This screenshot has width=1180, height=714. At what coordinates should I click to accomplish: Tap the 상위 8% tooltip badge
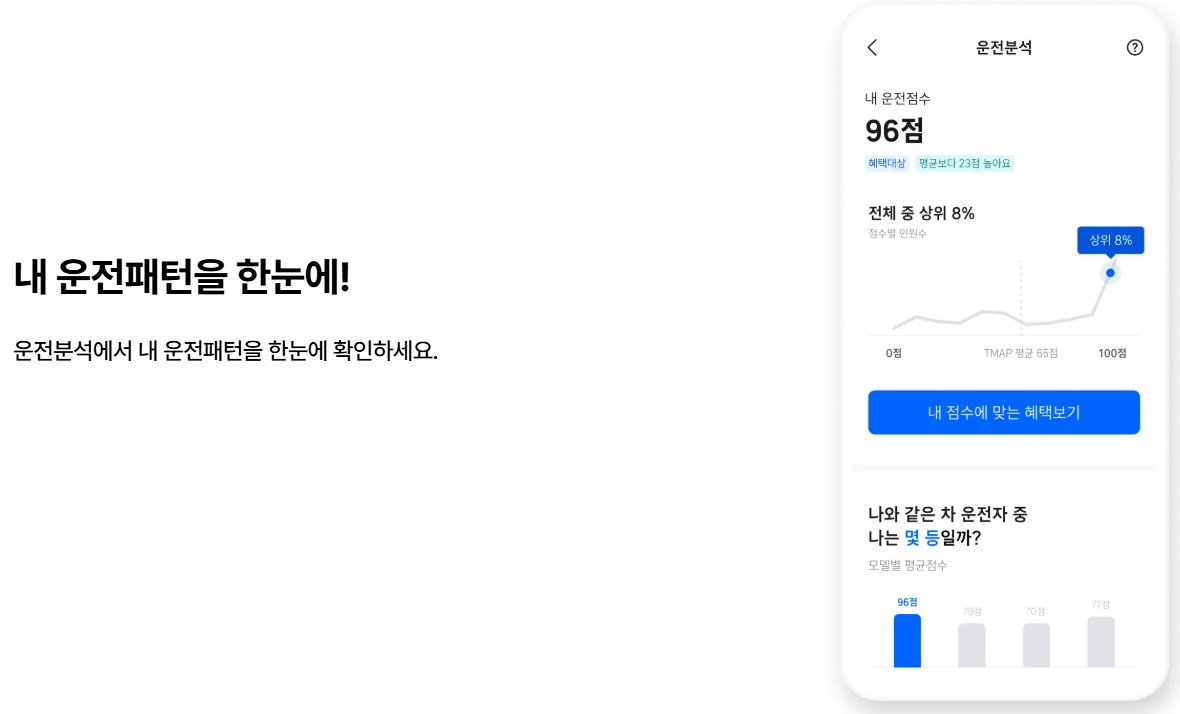[1110, 240]
